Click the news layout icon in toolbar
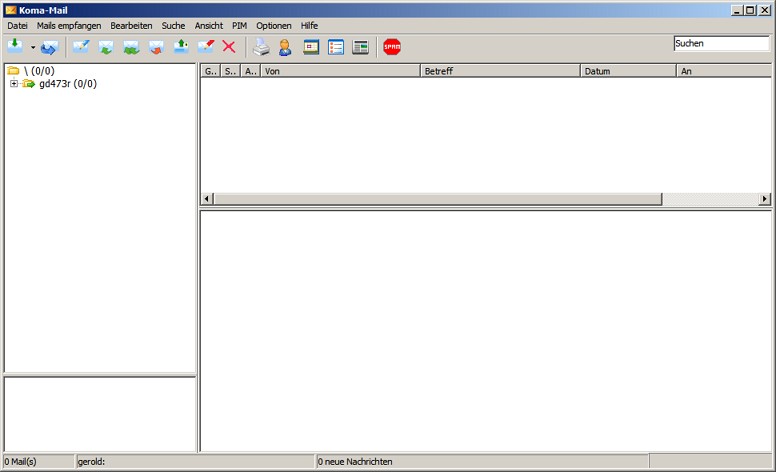The height and width of the screenshot is (472, 776). pos(360,47)
